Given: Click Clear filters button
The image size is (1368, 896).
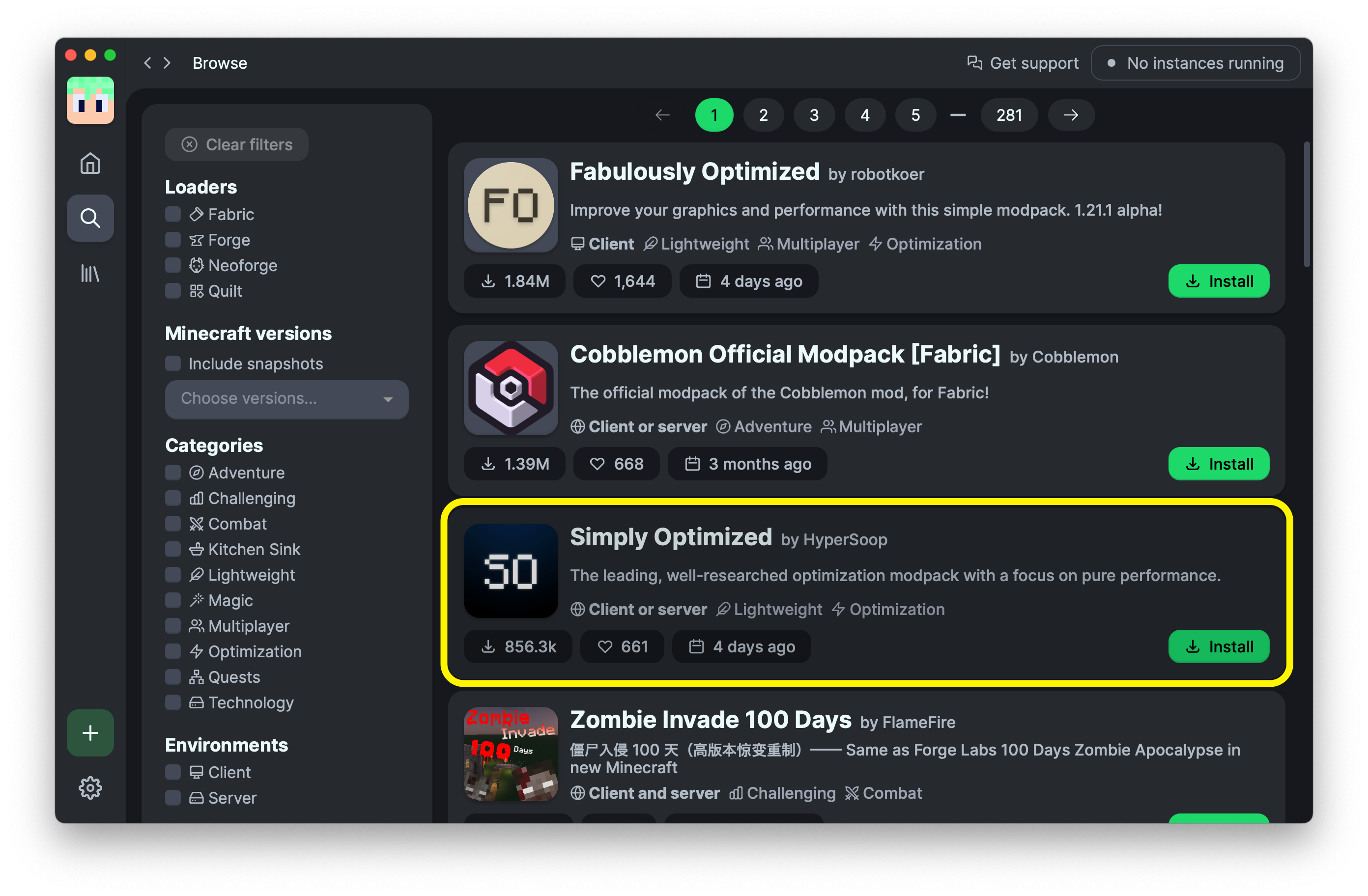Looking at the screenshot, I should pos(237,144).
